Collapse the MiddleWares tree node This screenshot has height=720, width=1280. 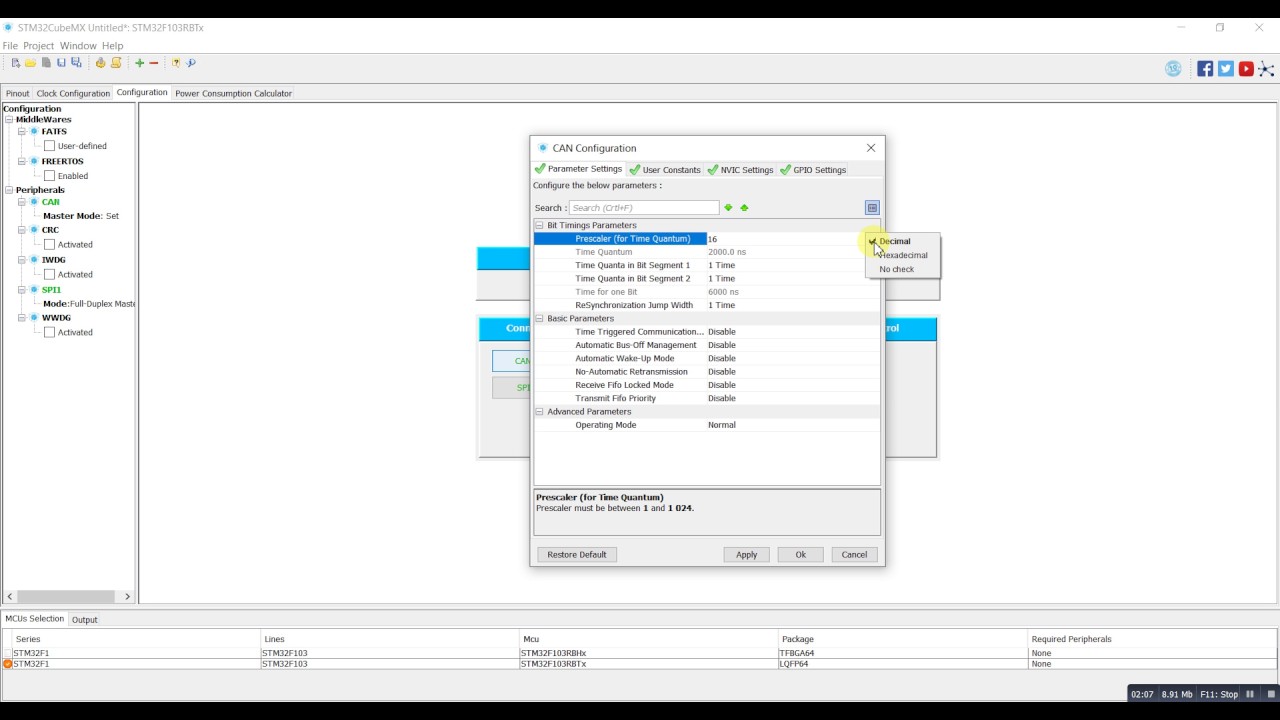tap(9, 120)
